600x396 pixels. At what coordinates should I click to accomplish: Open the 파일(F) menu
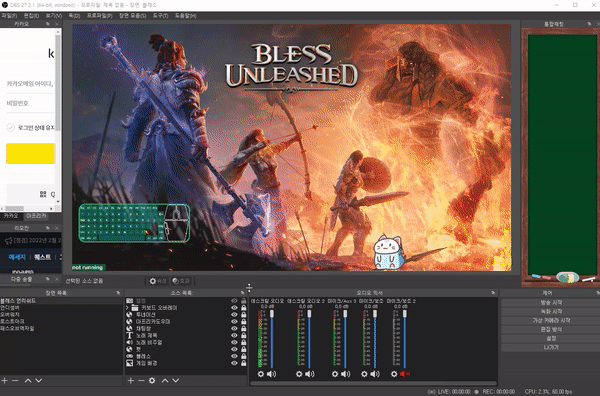[9, 16]
